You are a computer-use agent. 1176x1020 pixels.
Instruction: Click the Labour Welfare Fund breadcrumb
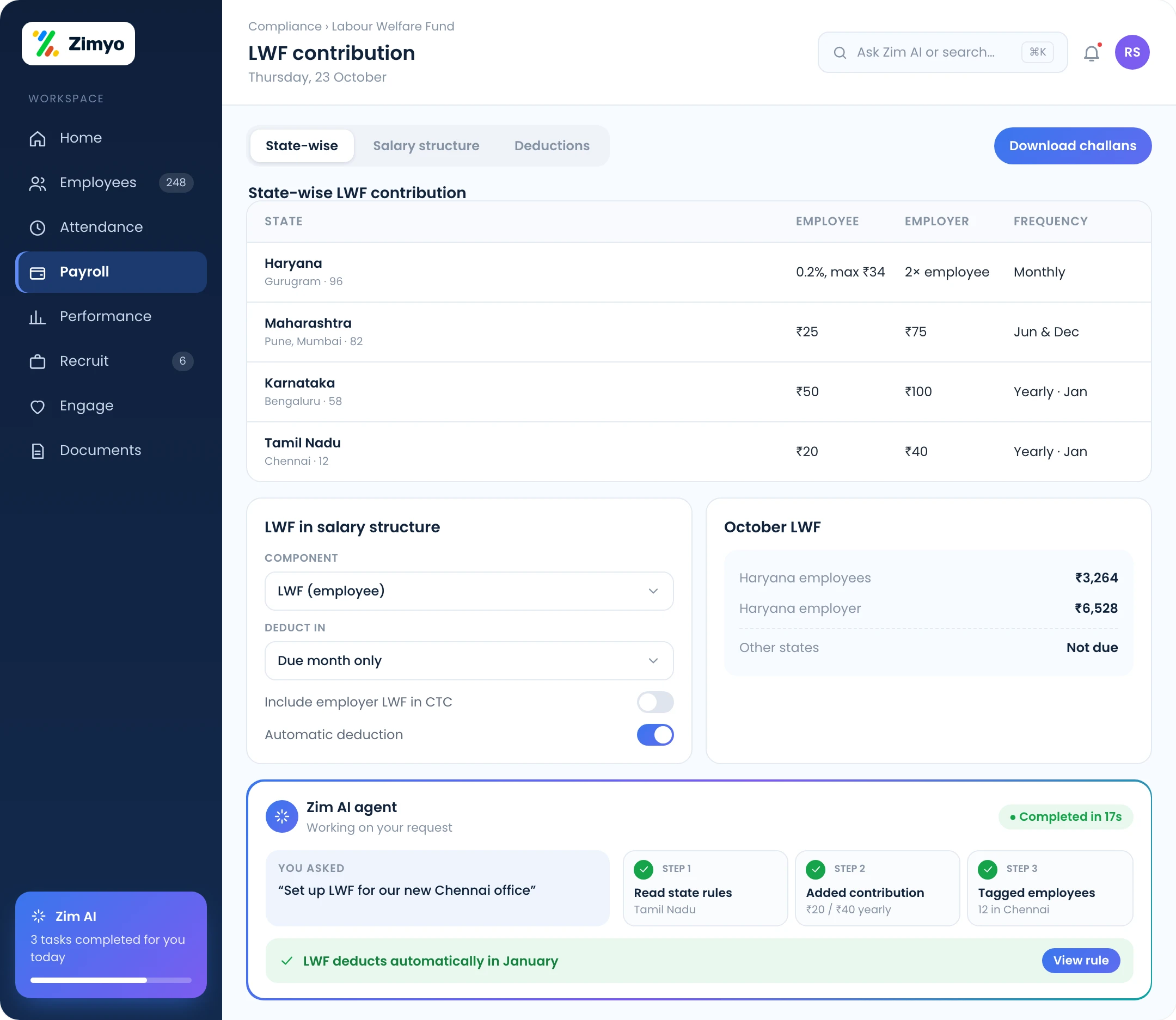(393, 26)
